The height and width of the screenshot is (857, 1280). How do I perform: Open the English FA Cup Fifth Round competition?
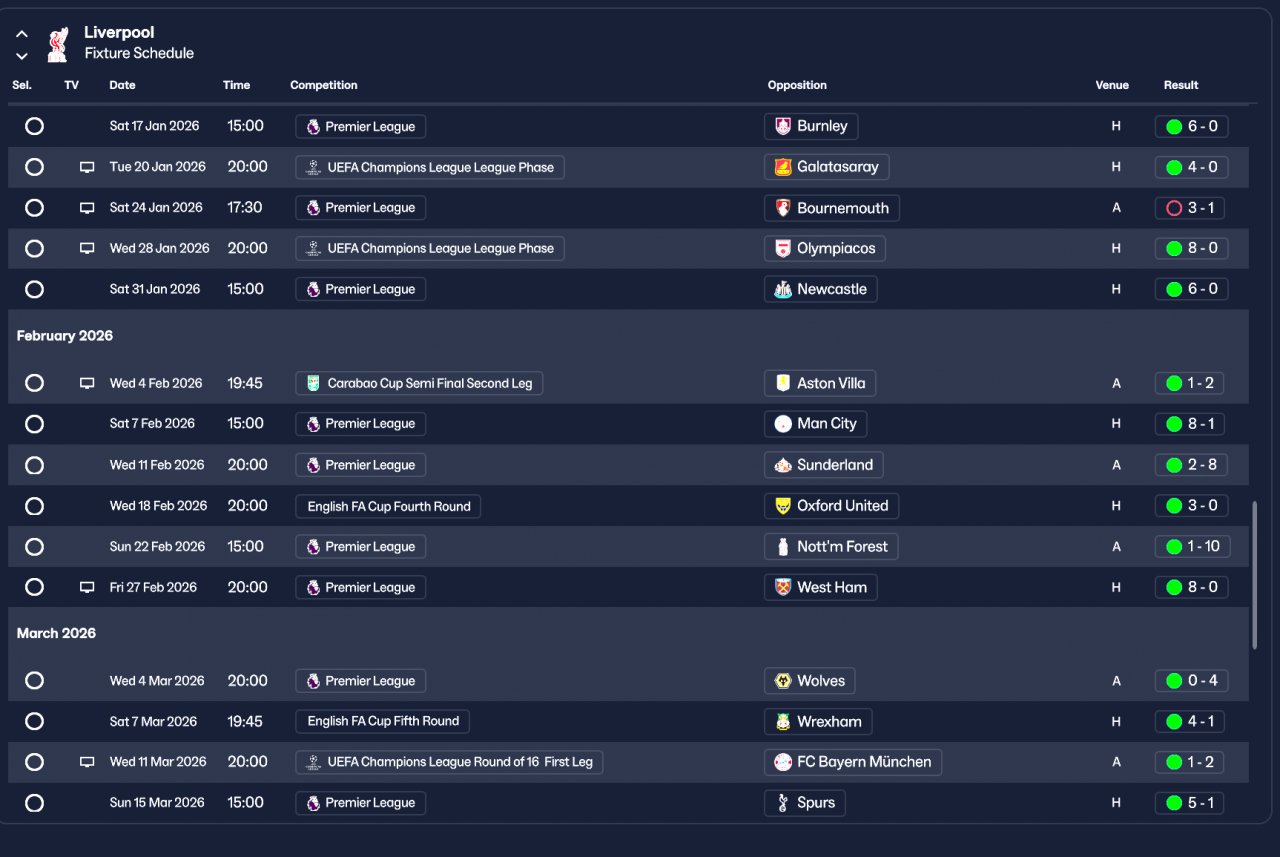pyautogui.click(x=383, y=722)
